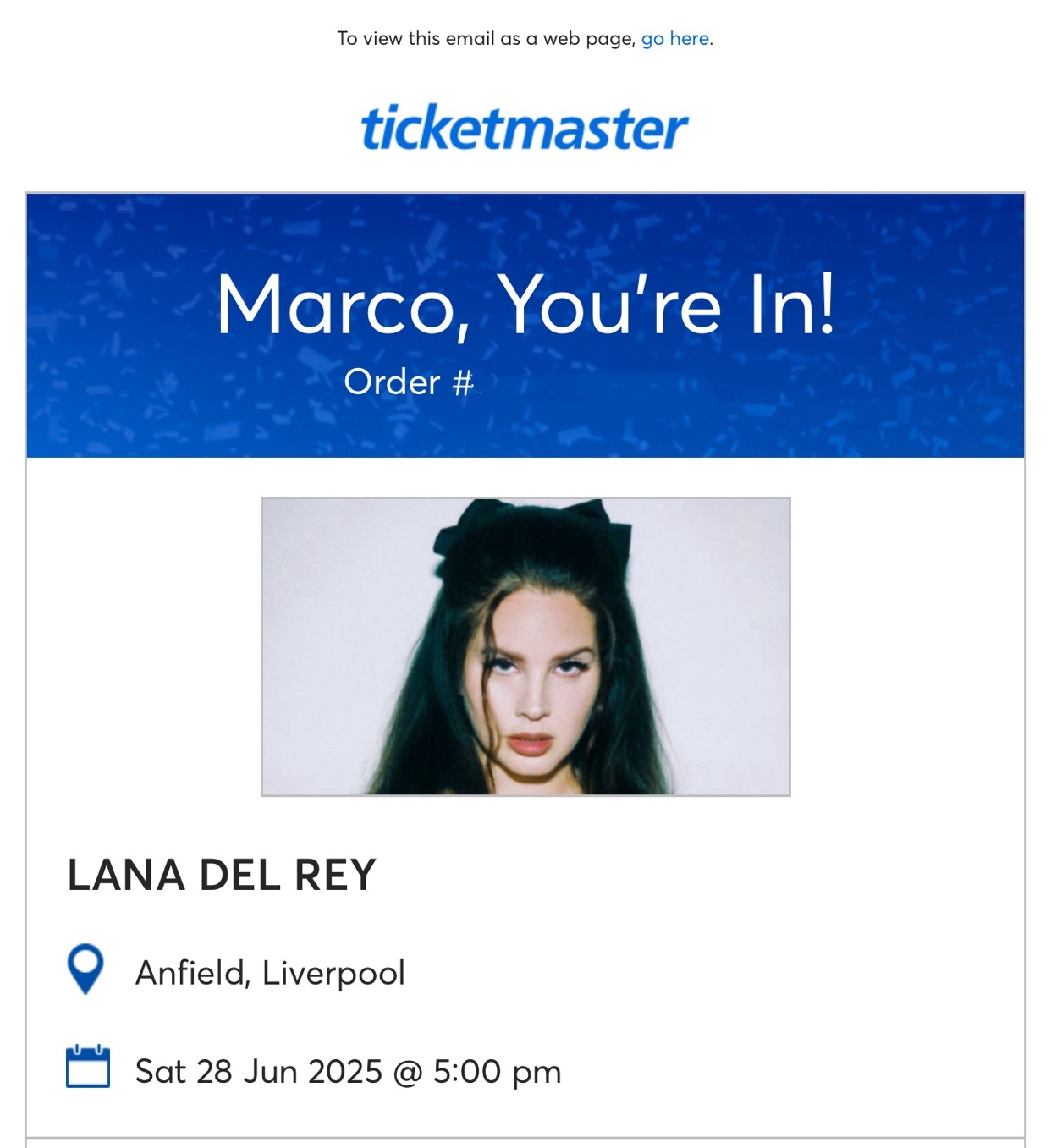Click the 'Sat 28 Jun 2025' date text
This screenshot has height=1148, width=1051.
click(x=259, y=1071)
